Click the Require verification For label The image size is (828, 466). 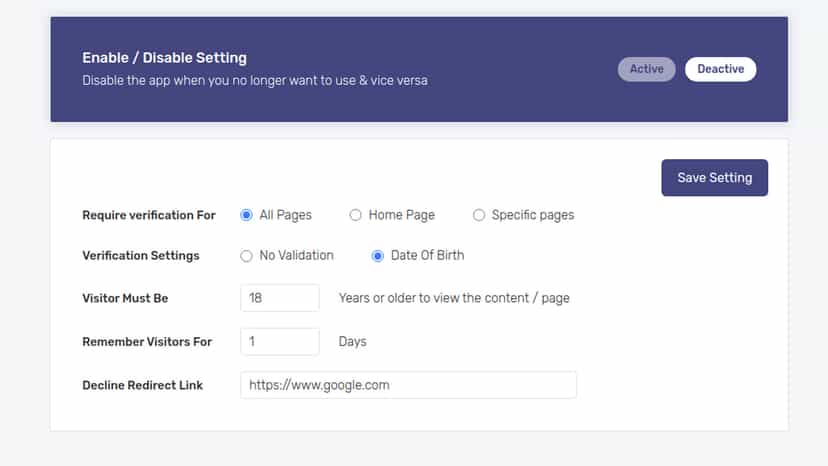coord(149,215)
